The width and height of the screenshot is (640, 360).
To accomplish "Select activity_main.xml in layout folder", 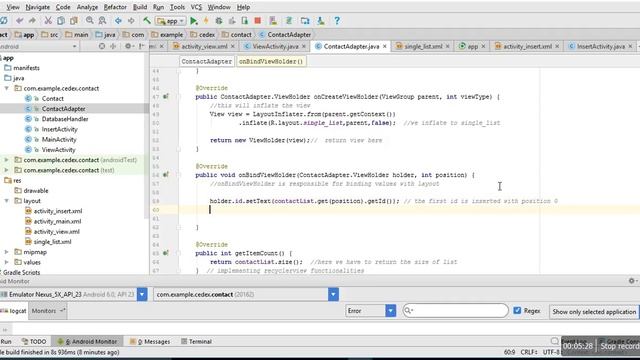I will click(57, 221).
